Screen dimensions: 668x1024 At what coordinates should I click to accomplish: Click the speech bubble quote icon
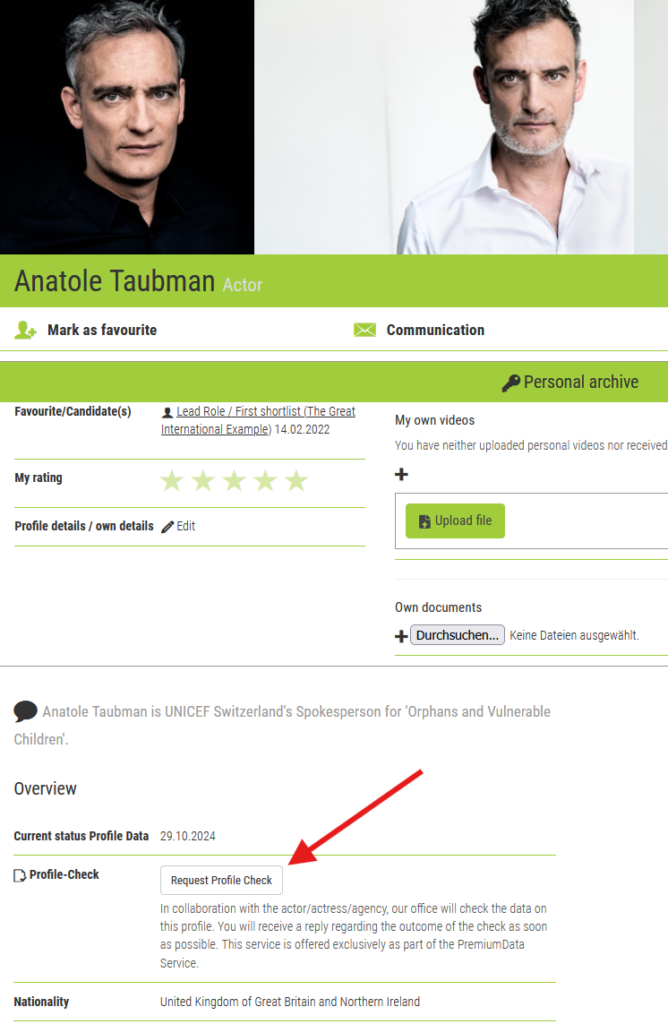coord(25,711)
